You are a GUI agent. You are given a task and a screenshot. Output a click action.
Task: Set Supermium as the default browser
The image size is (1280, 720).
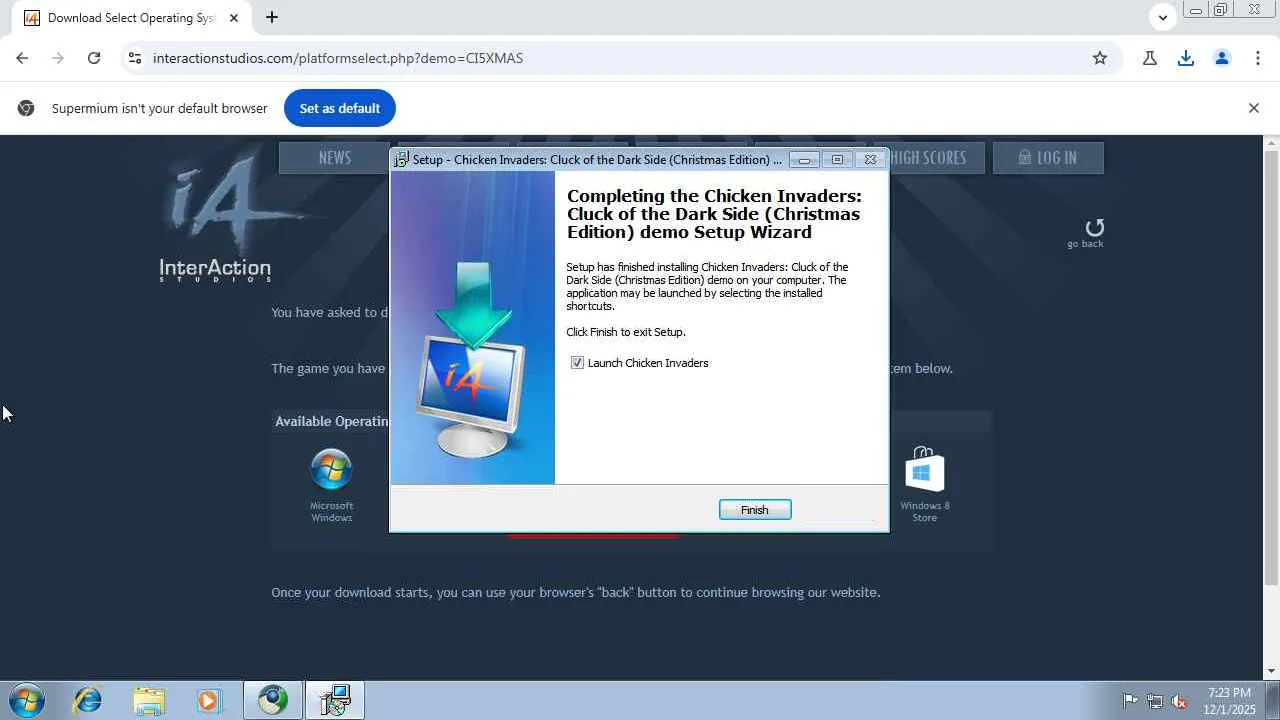pos(340,108)
